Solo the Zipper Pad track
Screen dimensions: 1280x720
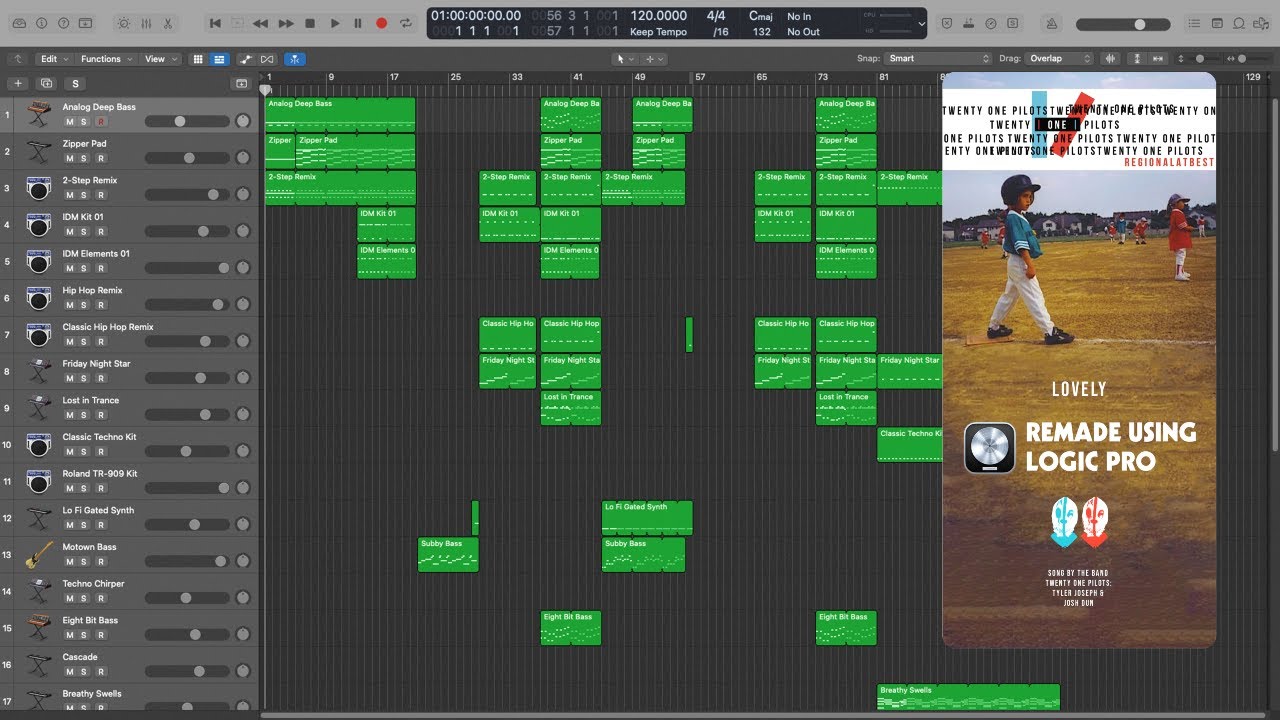(x=85, y=158)
